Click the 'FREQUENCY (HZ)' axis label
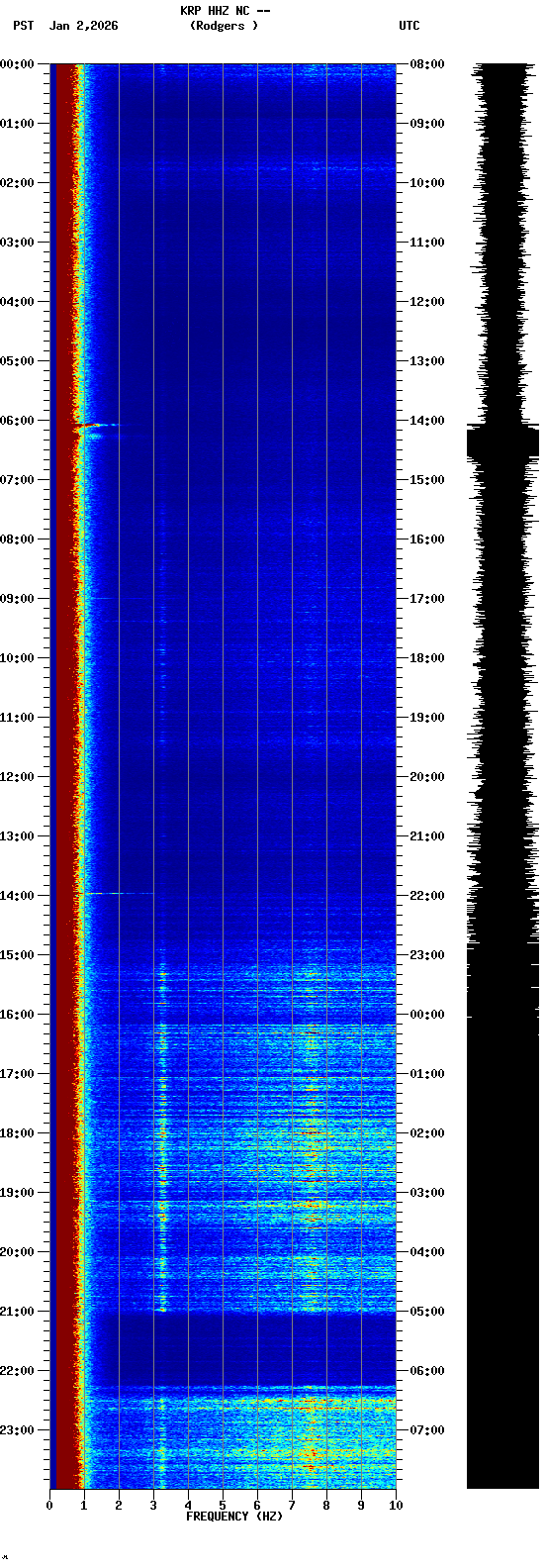The width and height of the screenshot is (546, 1568). 234,1517
